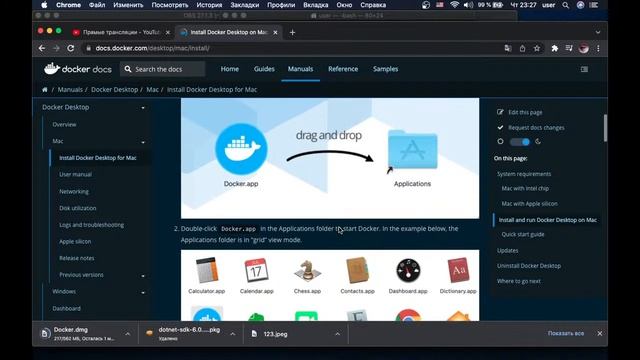Image resolution: width=640 pixels, height=360 pixels.
Task: Close the YouTube tab
Action: pos(168,32)
